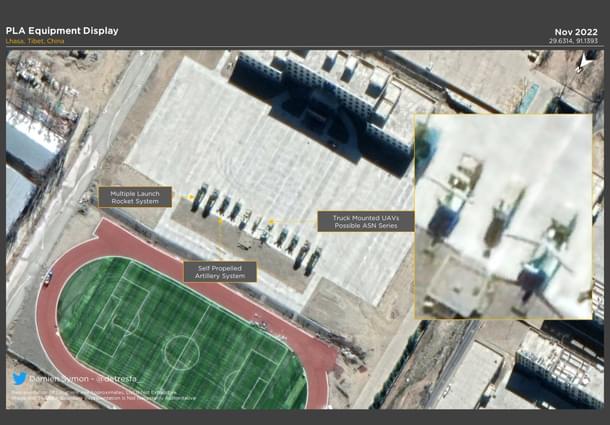Click the yellow marker near the rocket launchers

click(191, 197)
